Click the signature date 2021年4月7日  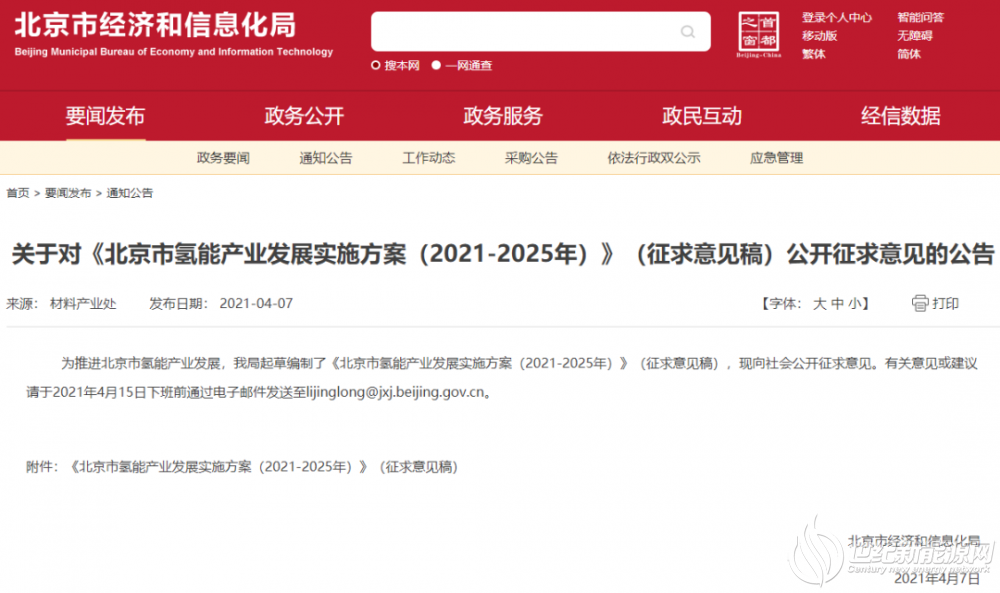click(x=936, y=578)
